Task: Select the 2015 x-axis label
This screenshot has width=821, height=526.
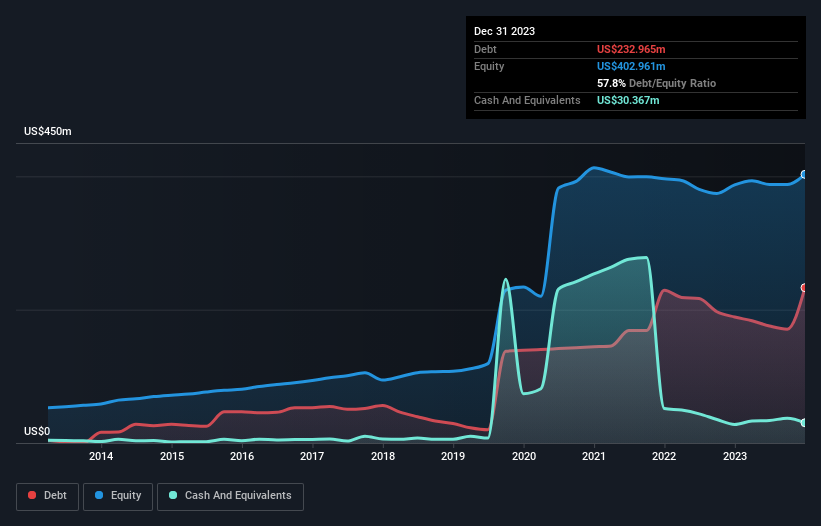Action: pos(172,456)
